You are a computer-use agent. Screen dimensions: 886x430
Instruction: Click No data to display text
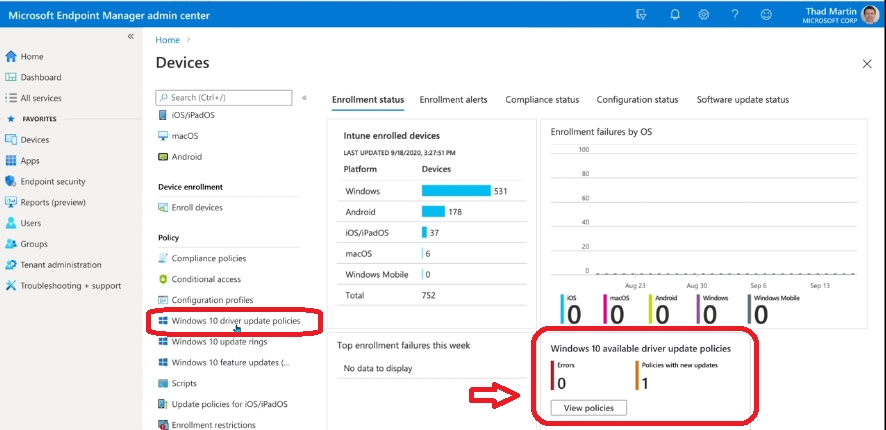pos(378,368)
